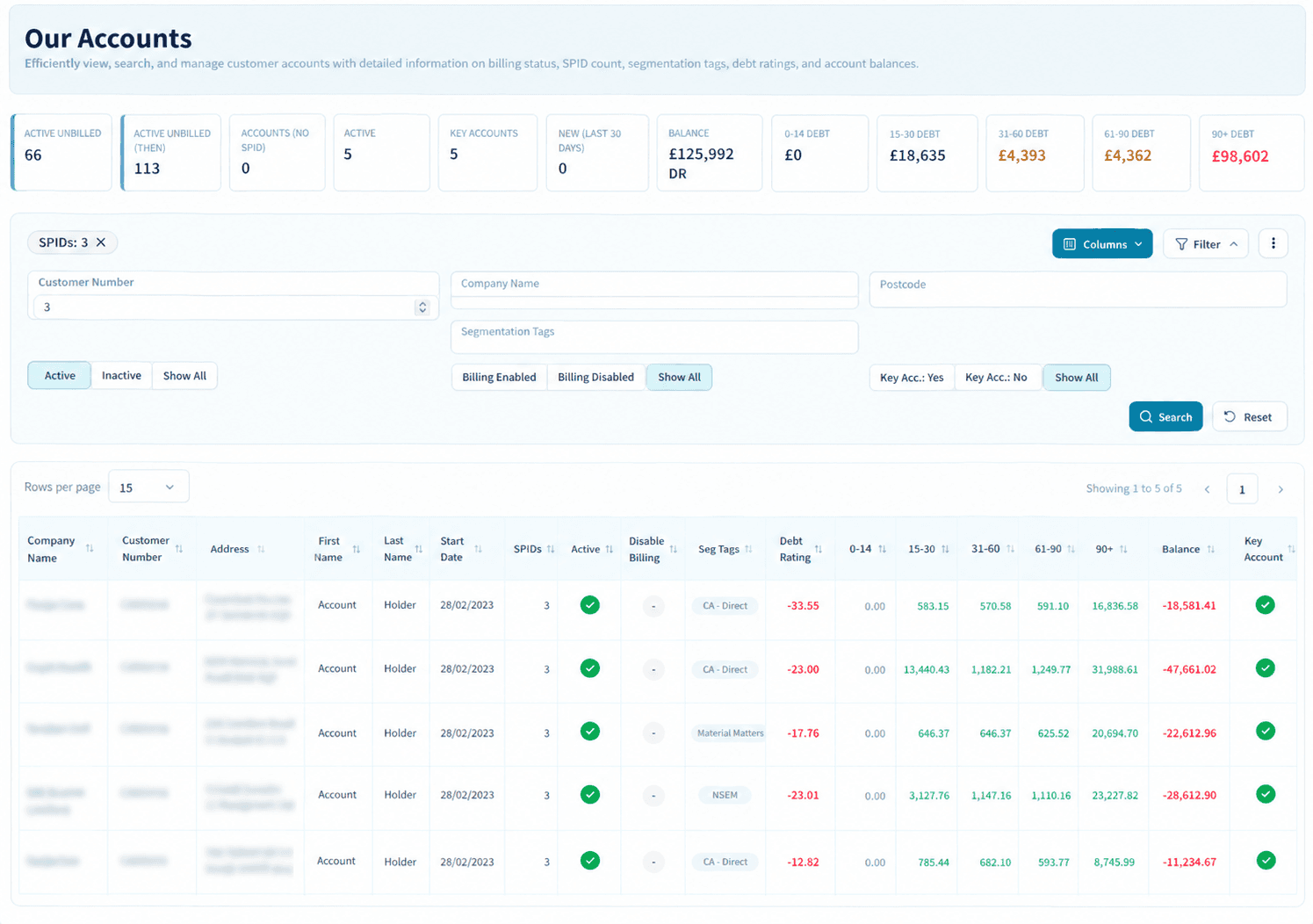
Task: Choose Key Acc.: Yes filter
Action: (x=912, y=378)
